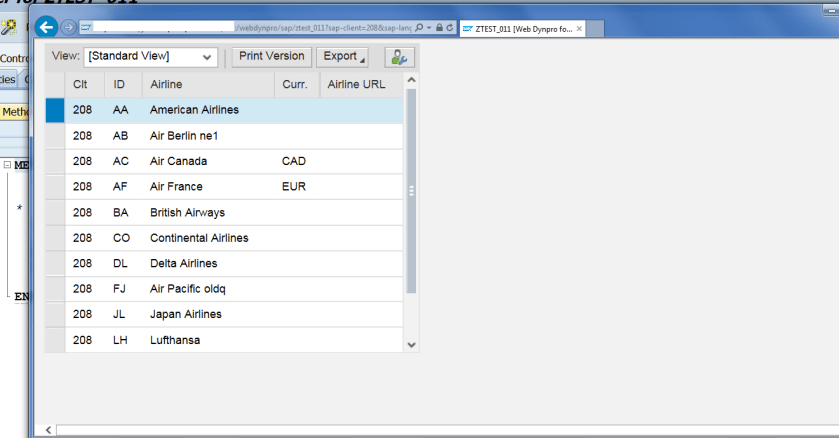The width and height of the screenshot is (839, 438).
Task: Click the 'Japan Airlines' cell
Action: pyautogui.click(x=209, y=314)
